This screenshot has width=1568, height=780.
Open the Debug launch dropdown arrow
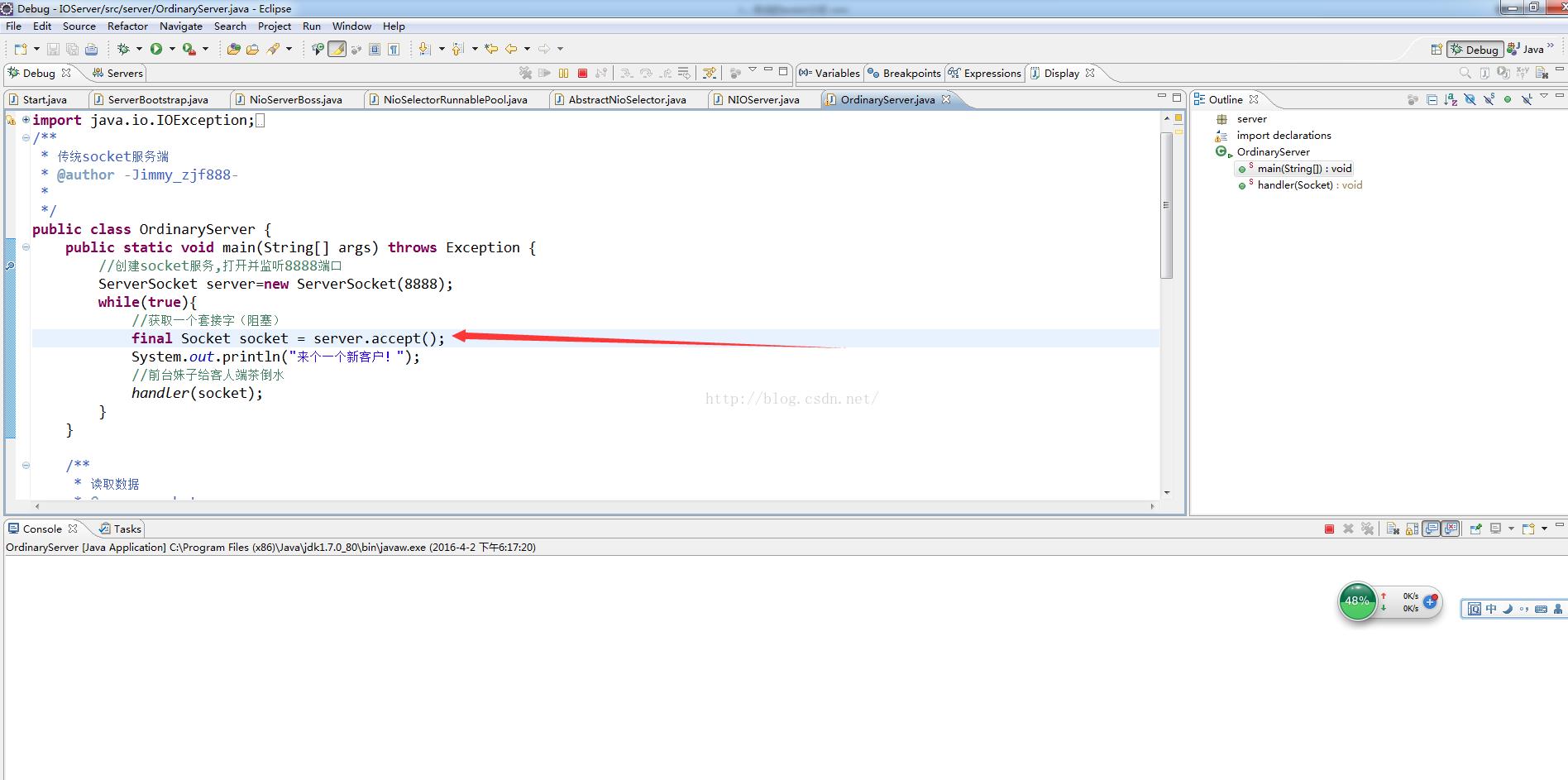pos(139,49)
